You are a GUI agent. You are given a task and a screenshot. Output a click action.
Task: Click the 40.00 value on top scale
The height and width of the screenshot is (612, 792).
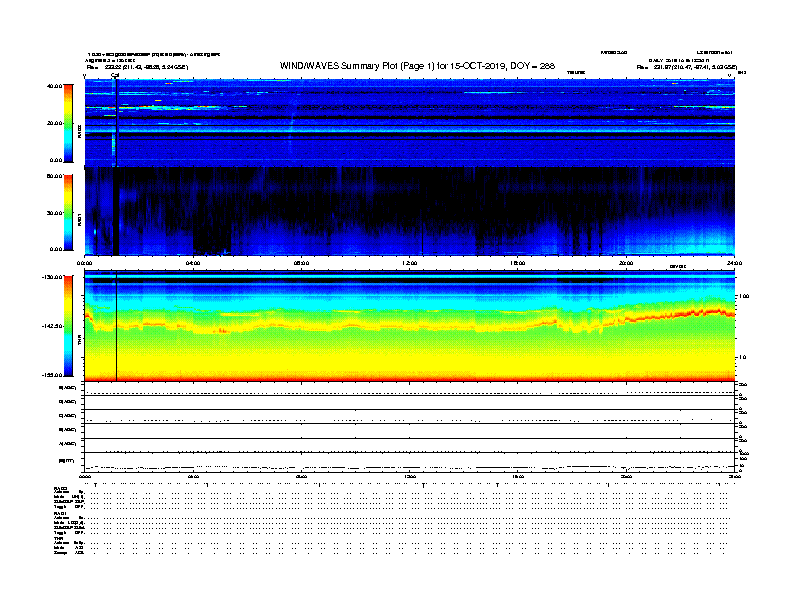(55, 86)
